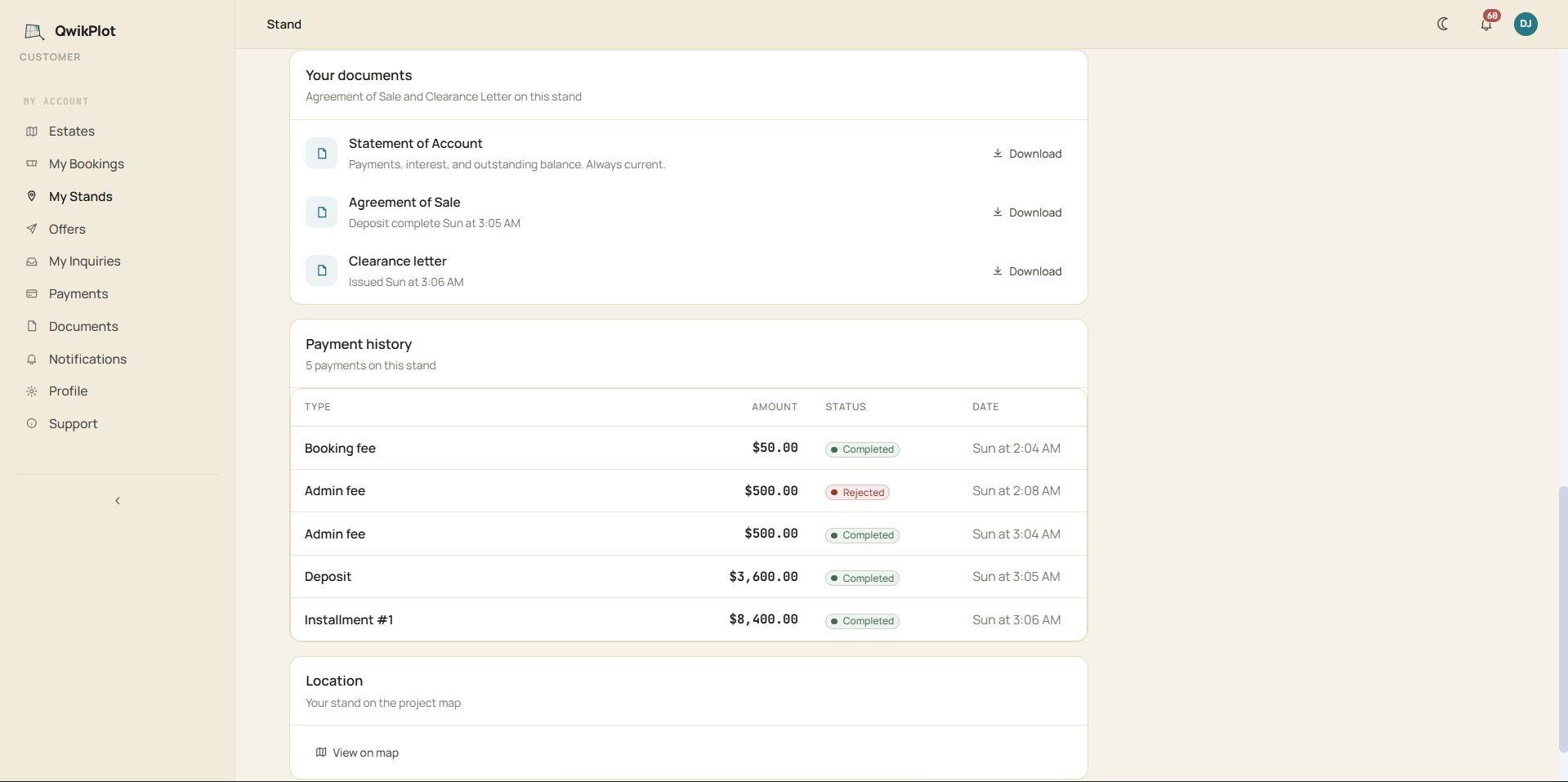Click the Statement of Account document icon
This screenshot has width=1568, height=782.
pyautogui.click(x=322, y=154)
